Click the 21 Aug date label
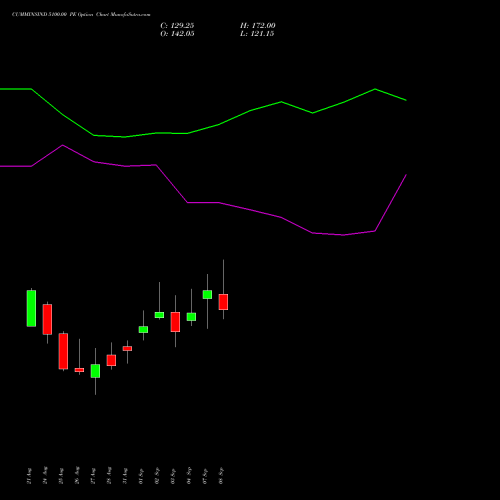Viewport: 500px width, 500px height. [29, 476]
